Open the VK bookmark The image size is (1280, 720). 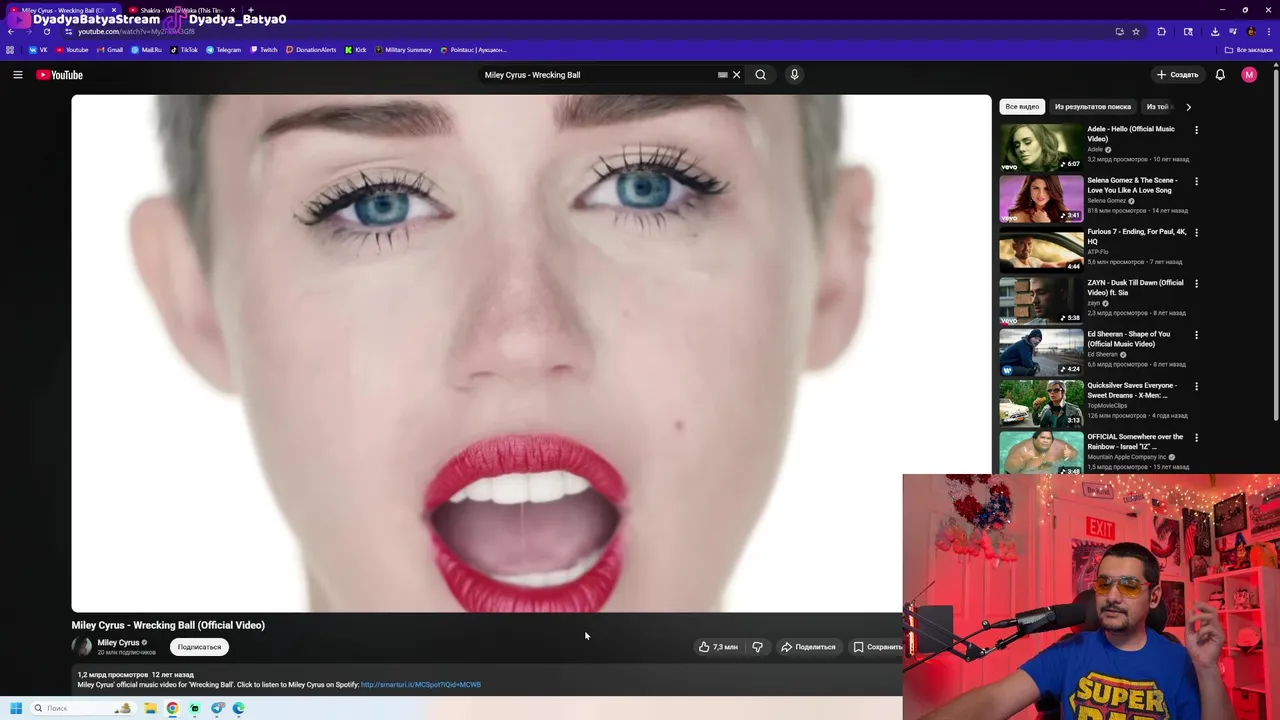point(38,50)
